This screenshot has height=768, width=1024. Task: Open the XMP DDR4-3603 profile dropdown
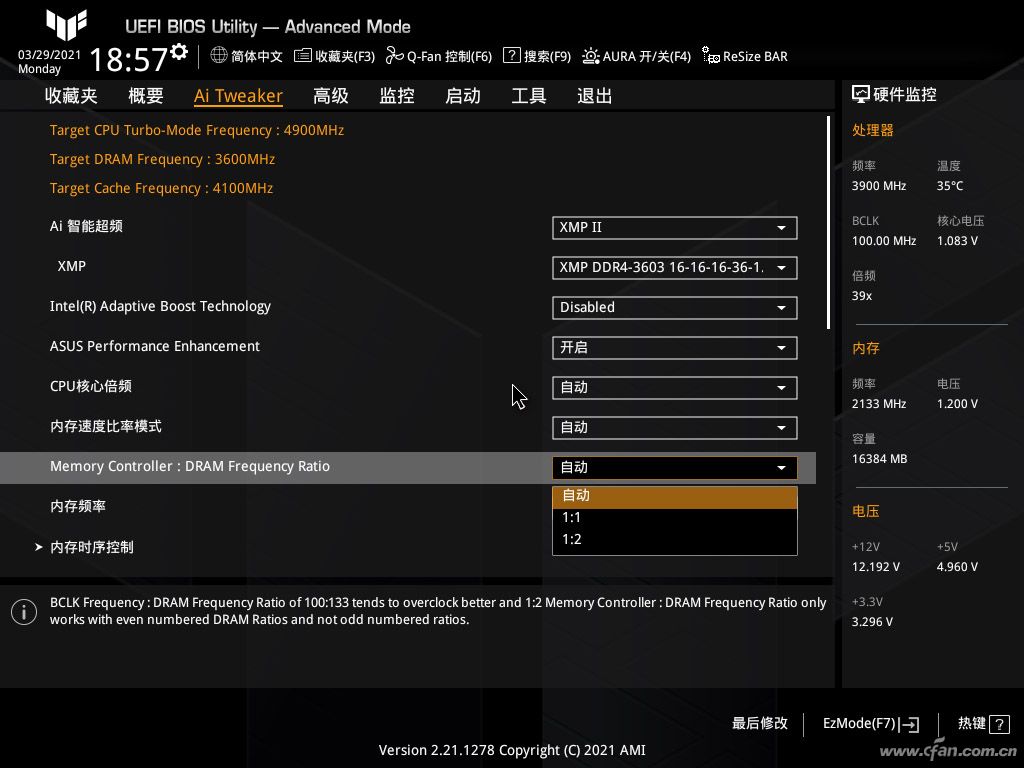pyautogui.click(x=675, y=268)
